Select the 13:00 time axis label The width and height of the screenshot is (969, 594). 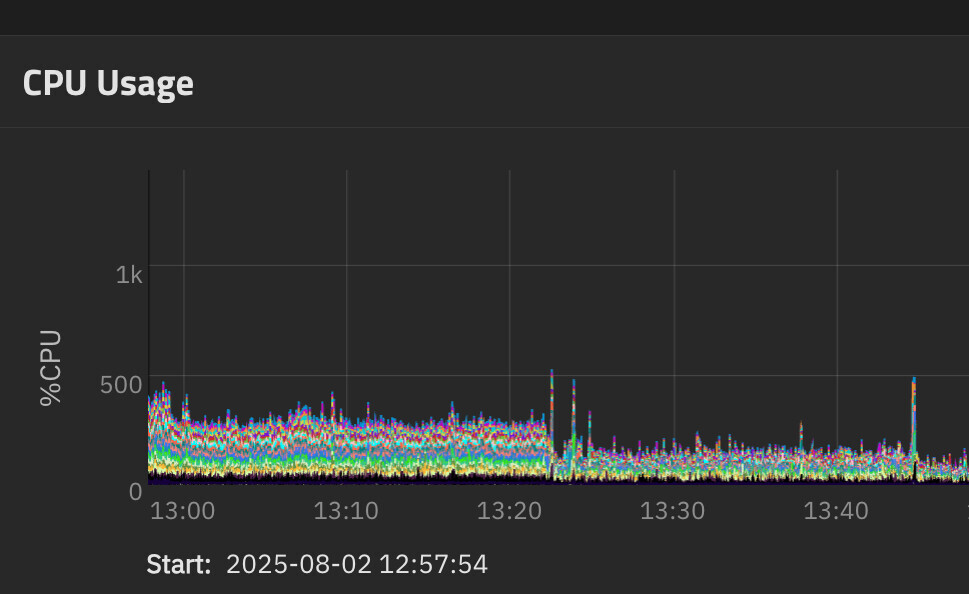tap(182, 511)
